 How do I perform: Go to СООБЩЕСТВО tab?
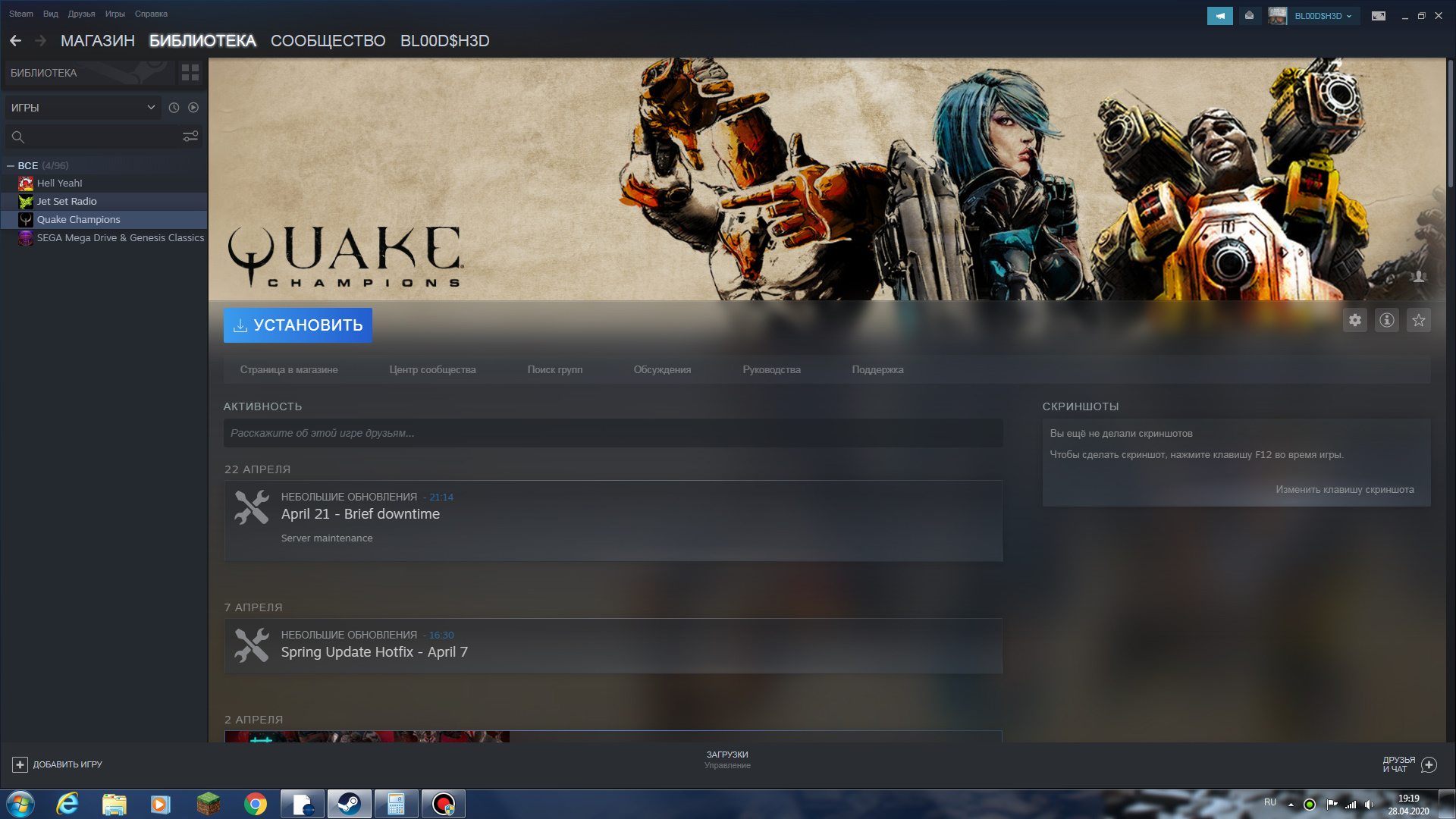coord(328,41)
